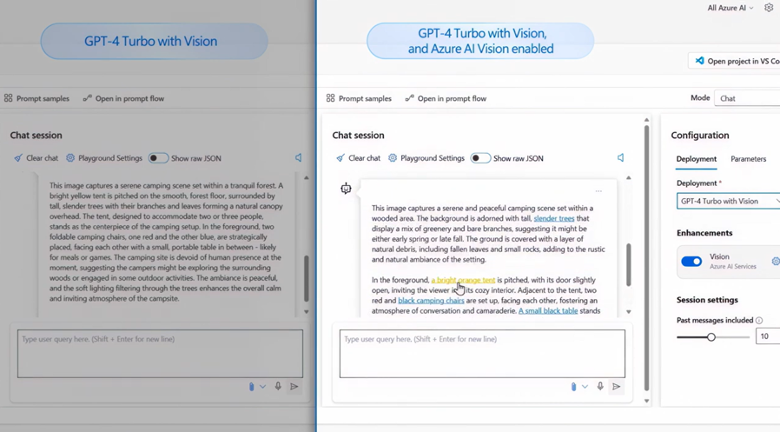Click attachment paperclip icon in right panel
Viewport: 780px width, 435px height.
[x=574, y=387]
